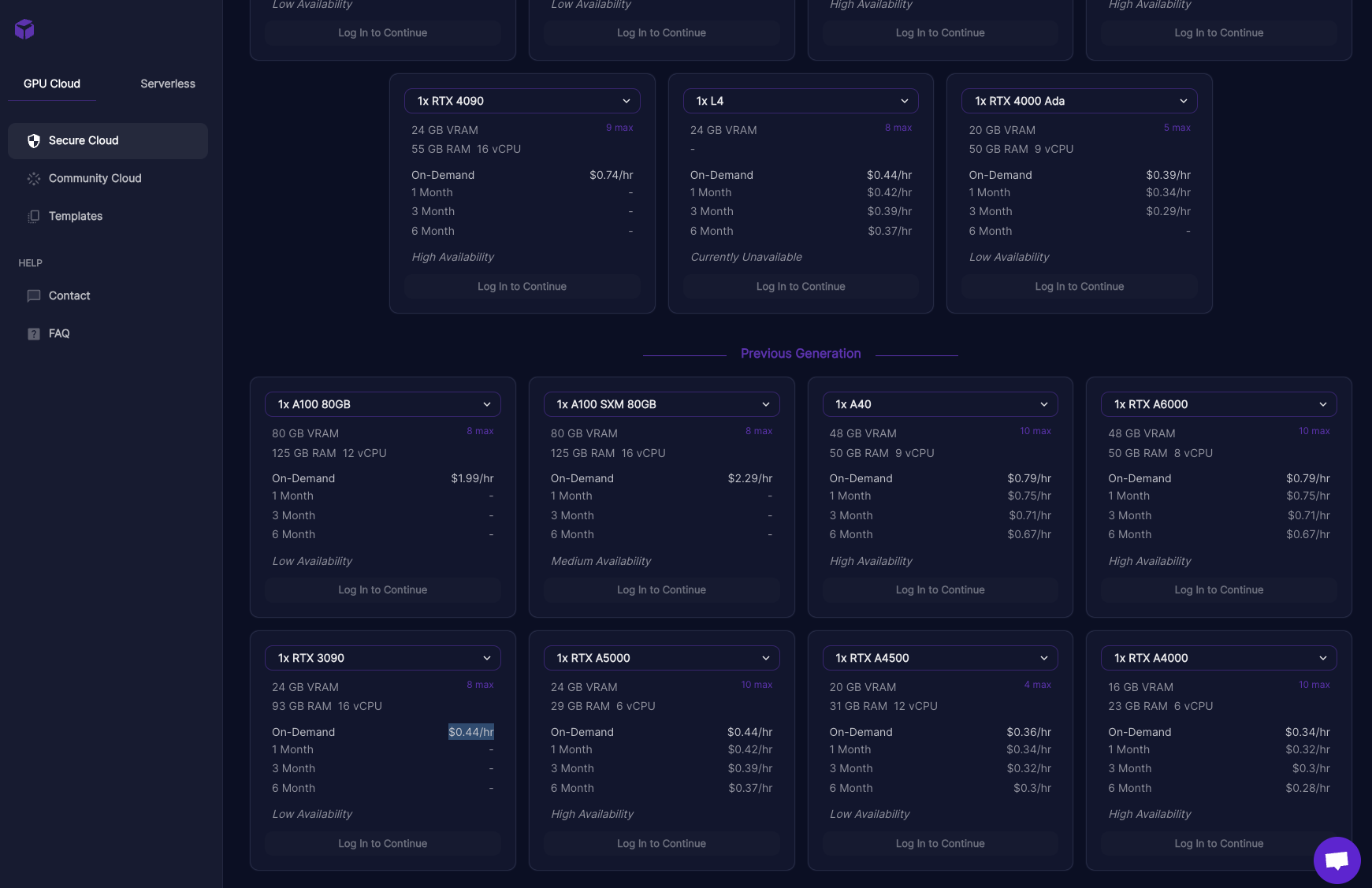Click the $0.74/hr RTX 4090 On-Demand price
This screenshot has height=888, width=1372.
[x=612, y=175]
